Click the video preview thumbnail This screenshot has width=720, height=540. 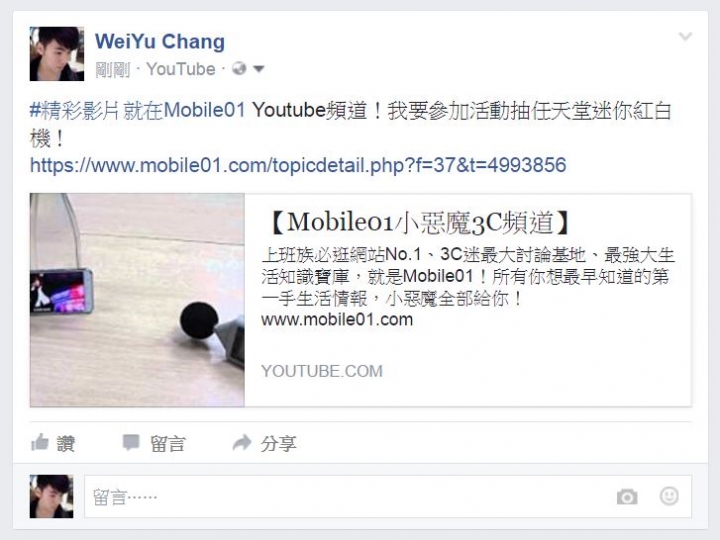pos(137,300)
